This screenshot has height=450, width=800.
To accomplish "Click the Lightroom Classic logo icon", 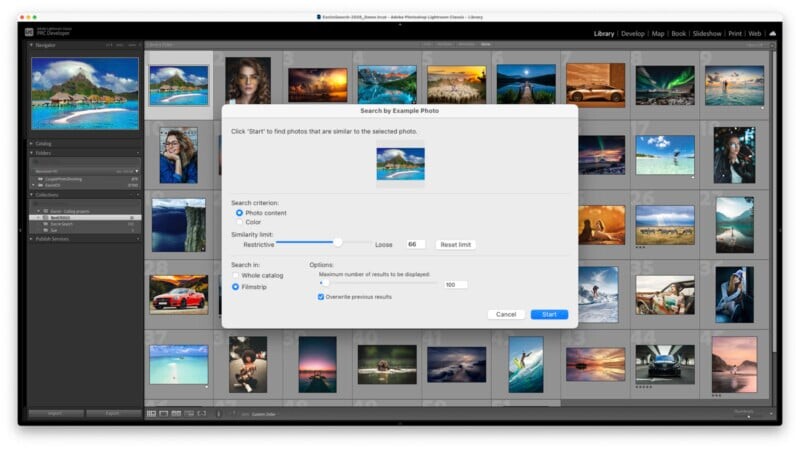I will click(x=29, y=33).
